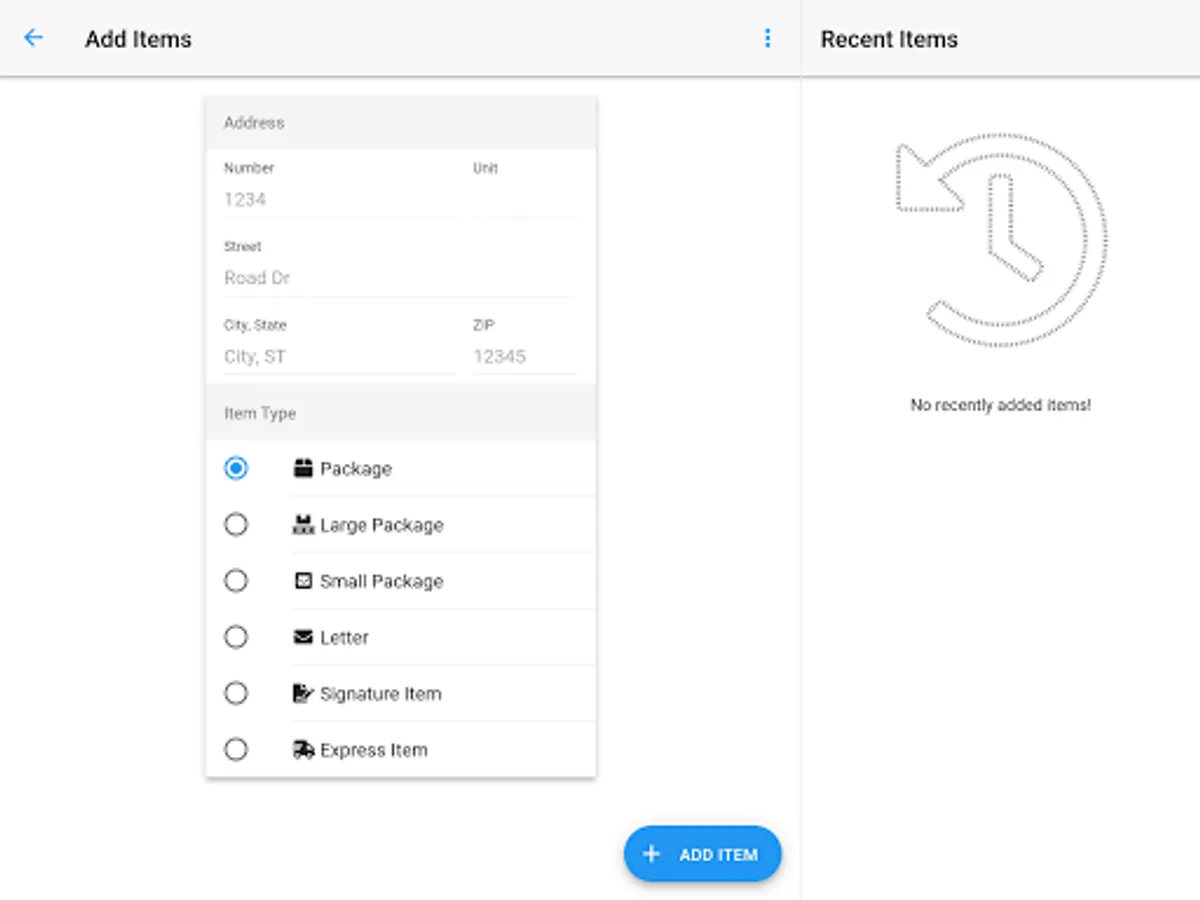
Task: Click the 'No recently added items!' message
Action: (1000, 405)
